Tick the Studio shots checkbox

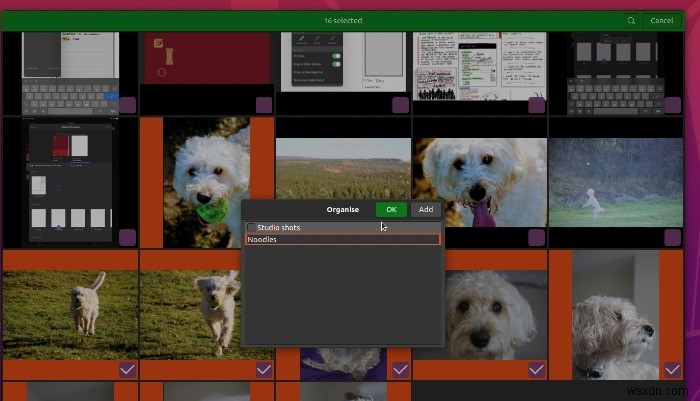[251, 227]
